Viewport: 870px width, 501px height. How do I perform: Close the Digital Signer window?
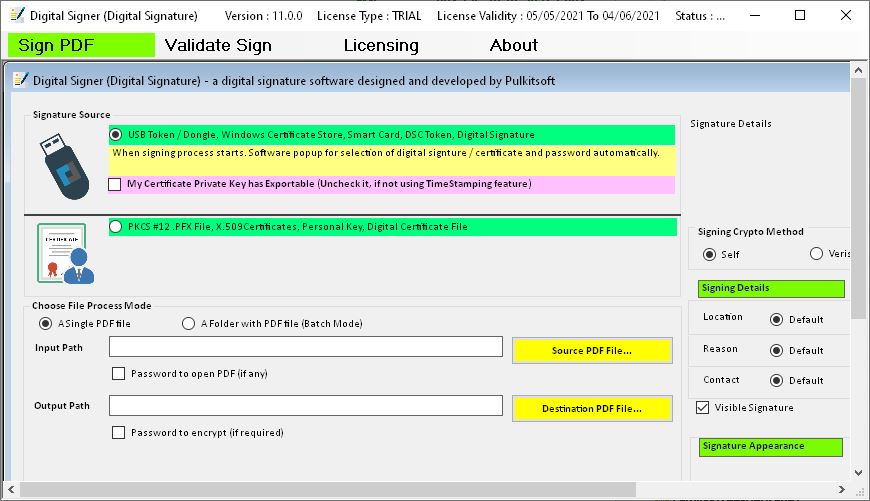pyautogui.click(x=846, y=16)
